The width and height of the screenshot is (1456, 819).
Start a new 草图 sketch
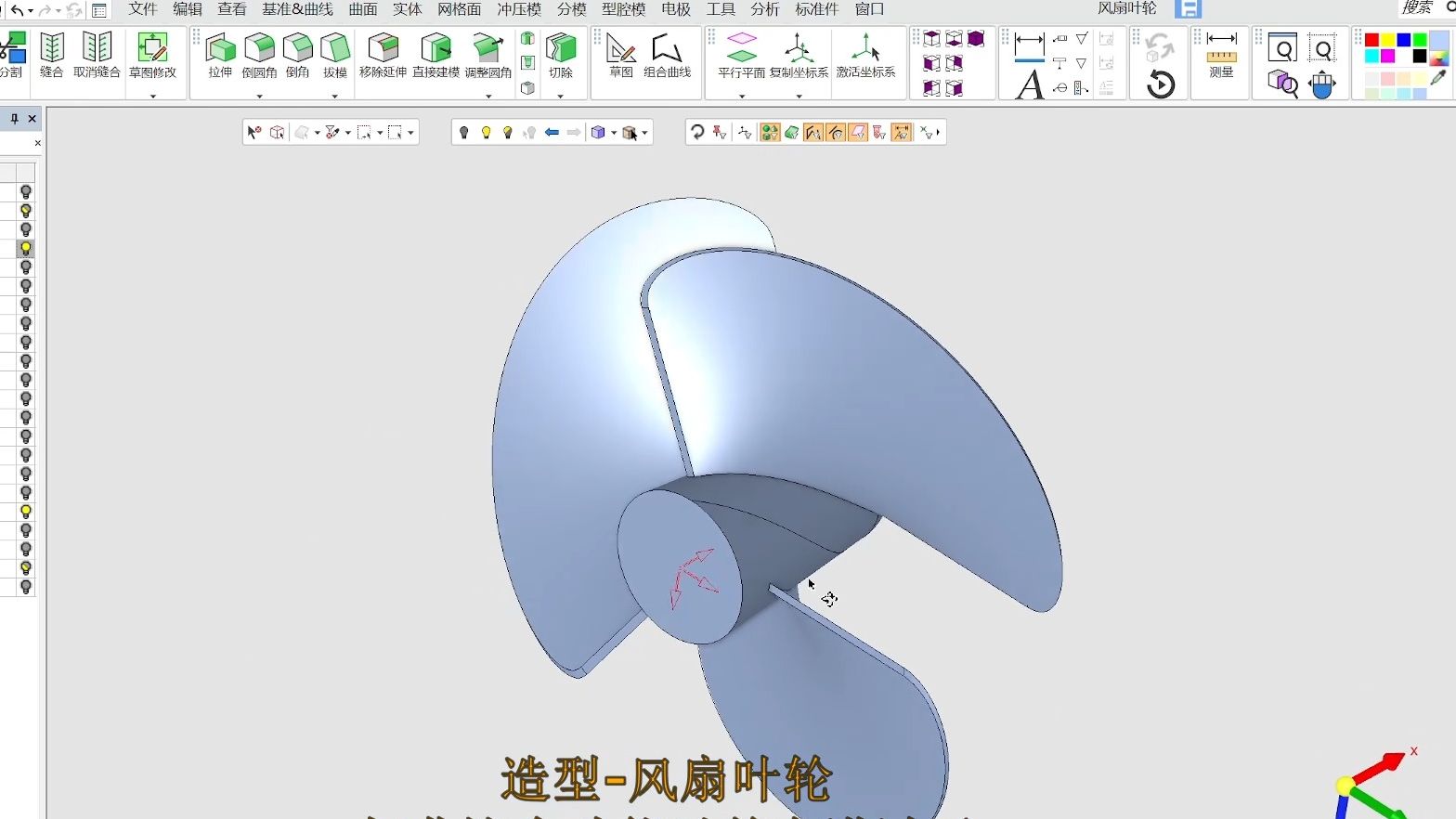pyautogui.click(x=620, y=55)
